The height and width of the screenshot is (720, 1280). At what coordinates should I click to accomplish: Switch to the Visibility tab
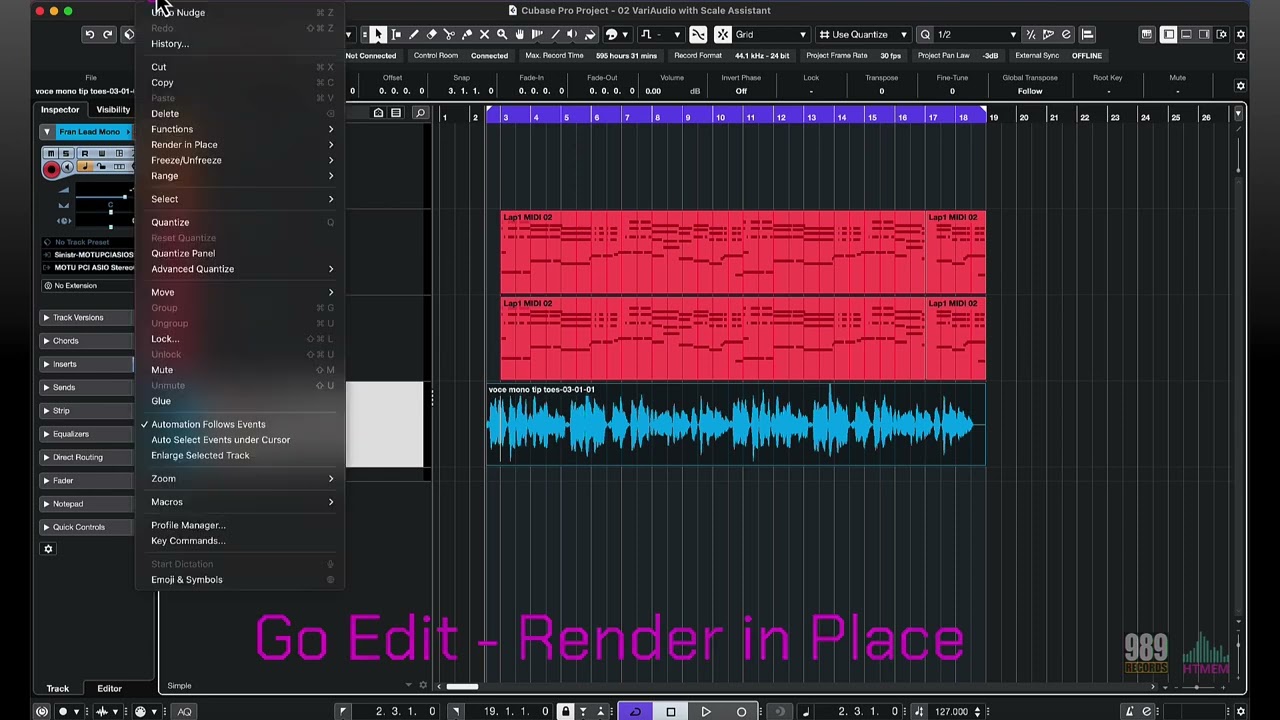pos(113,110)
